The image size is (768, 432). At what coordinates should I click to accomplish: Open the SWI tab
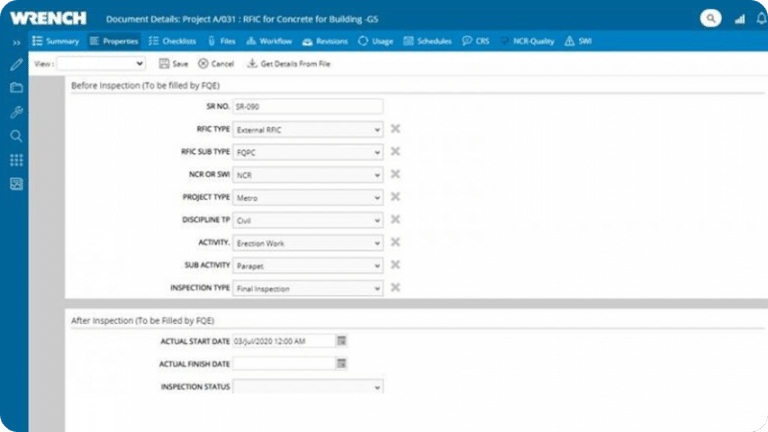pos(578,41)
